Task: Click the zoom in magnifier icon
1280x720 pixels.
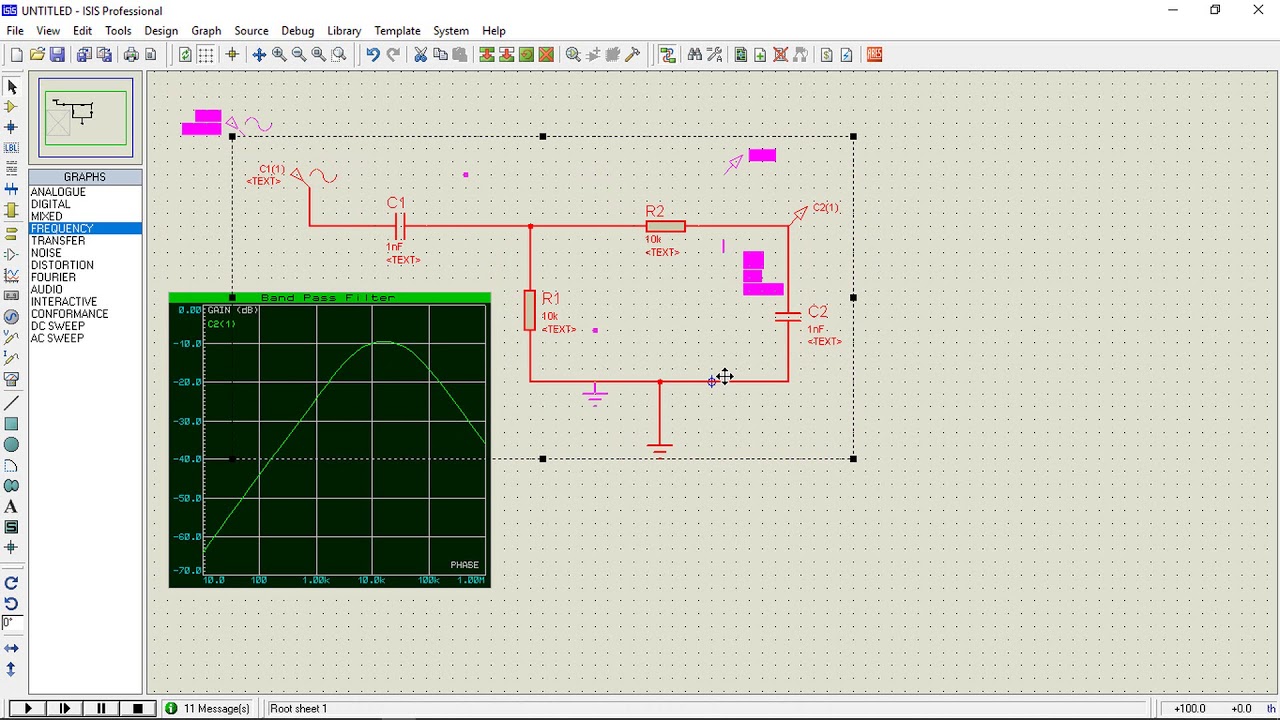Action: [279, 55]
